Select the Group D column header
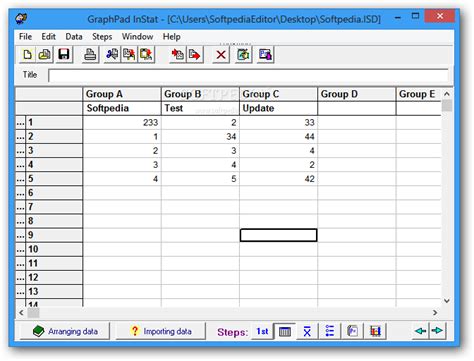 coord(357,94)
